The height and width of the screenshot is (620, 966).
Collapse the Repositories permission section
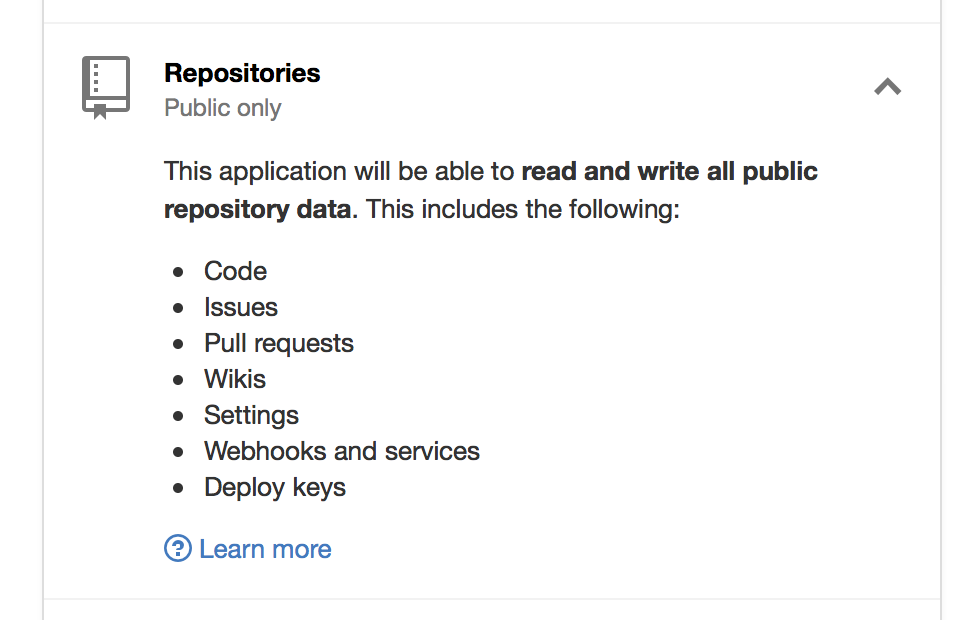coord(887,87)
